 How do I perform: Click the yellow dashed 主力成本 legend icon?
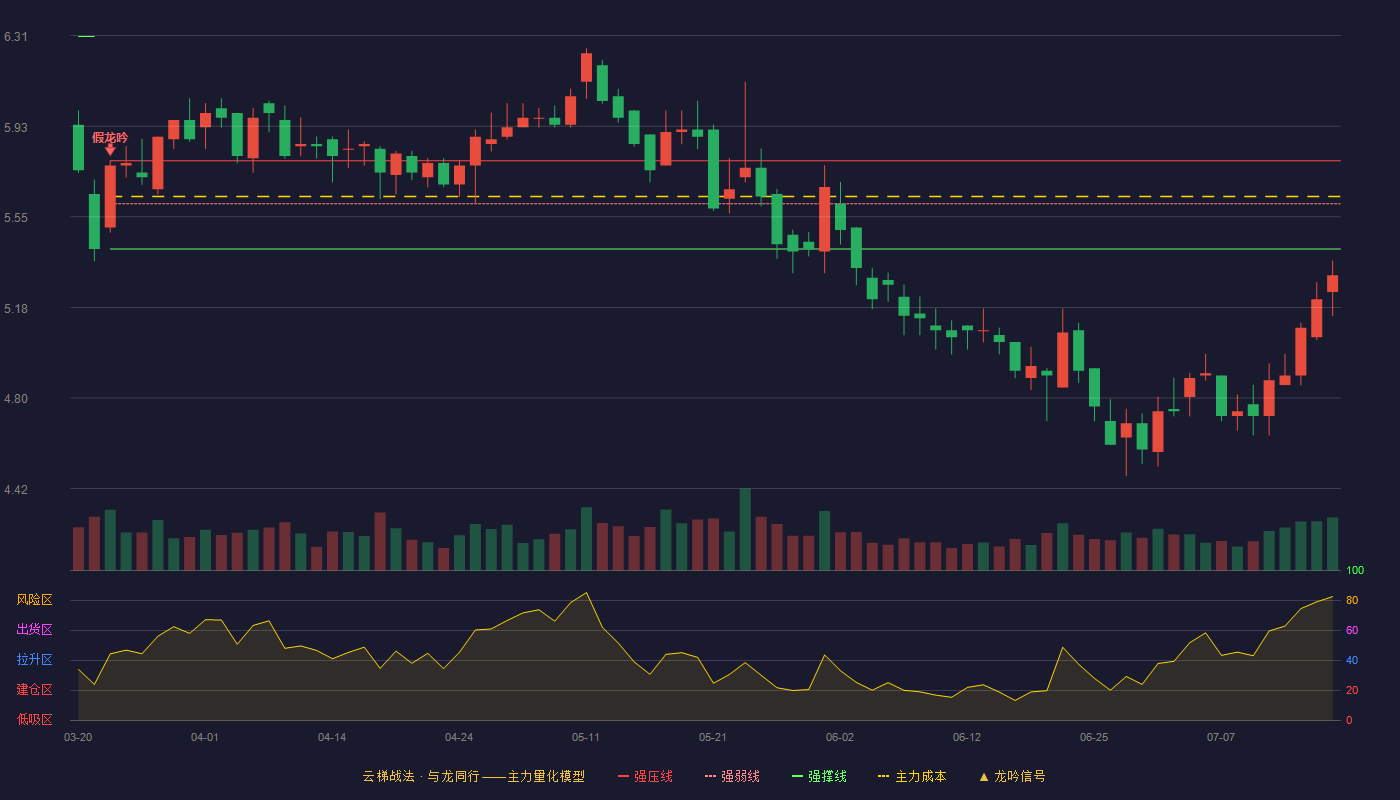point(883,776)
